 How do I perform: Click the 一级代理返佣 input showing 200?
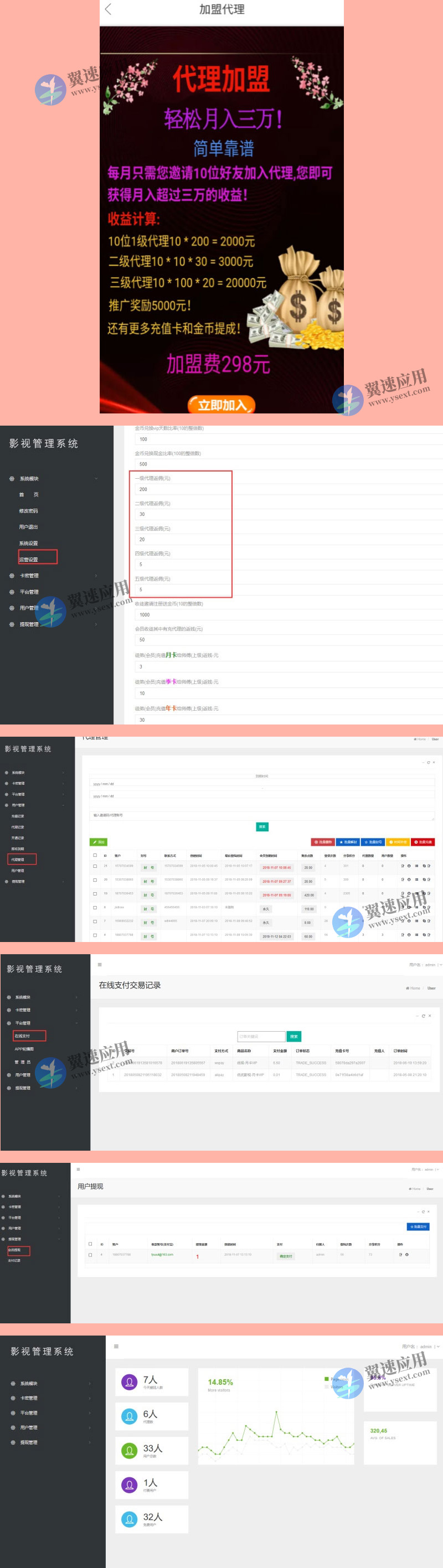tap(289, 489)
